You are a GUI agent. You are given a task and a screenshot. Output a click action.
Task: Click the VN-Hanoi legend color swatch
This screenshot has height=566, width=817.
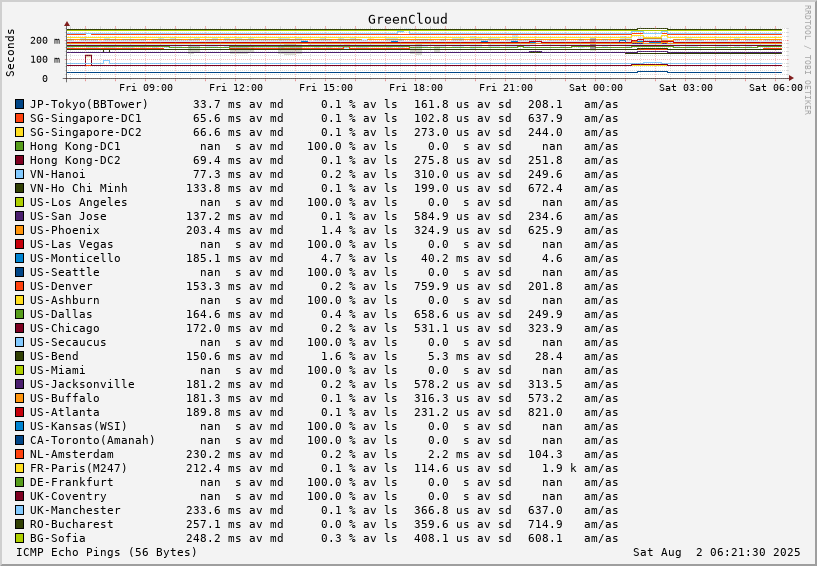(20, 174)
